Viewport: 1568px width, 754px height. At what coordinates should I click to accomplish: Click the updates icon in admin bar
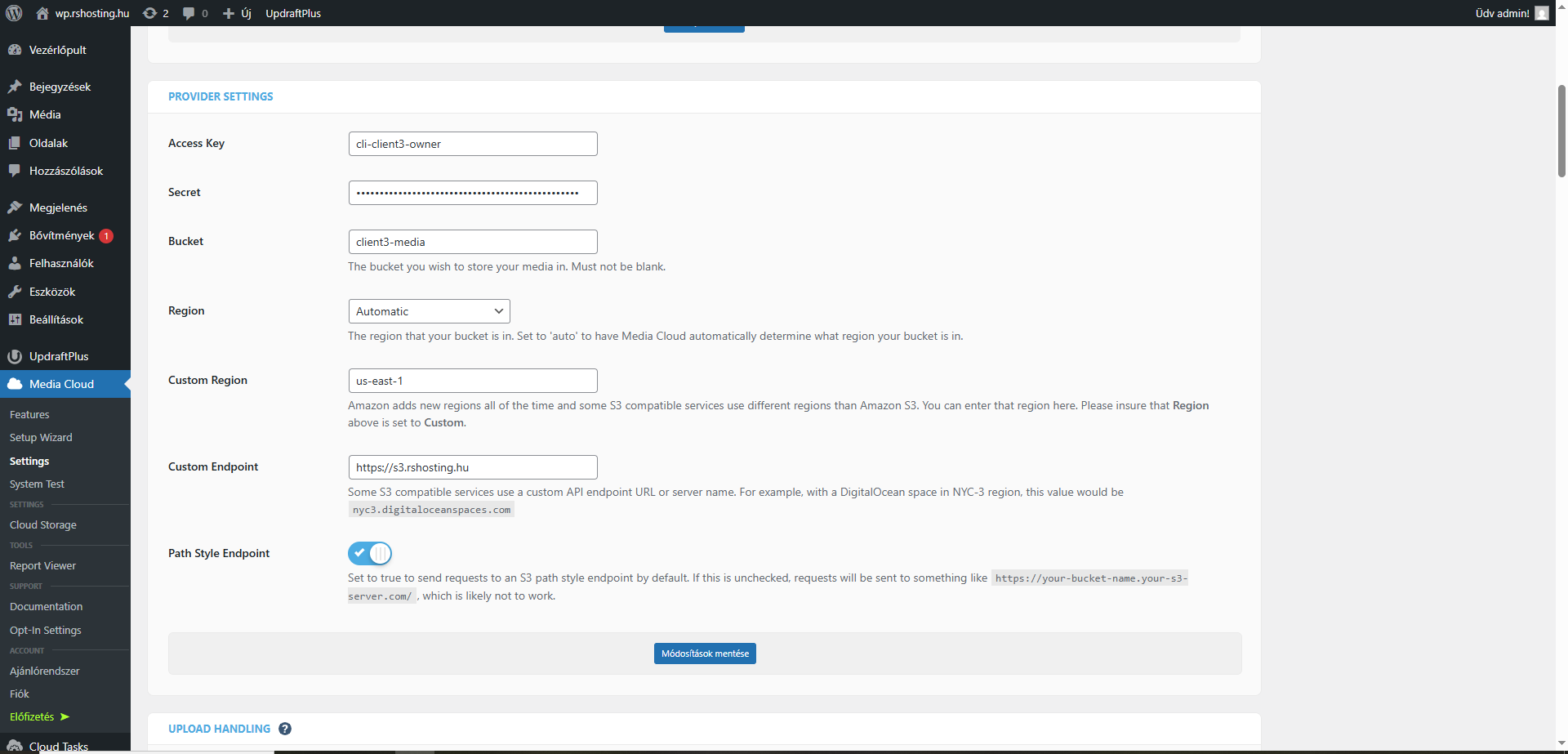coord(150,13)
